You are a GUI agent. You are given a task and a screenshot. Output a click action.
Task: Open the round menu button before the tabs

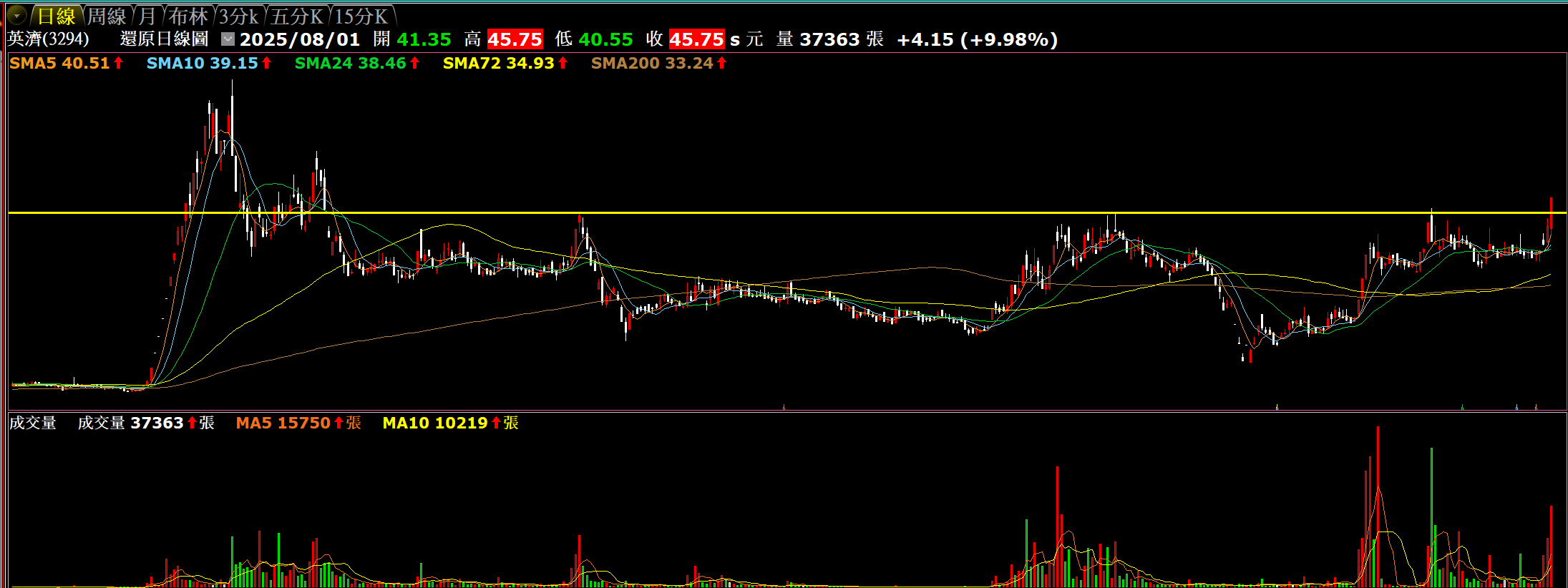pos(16,15)
